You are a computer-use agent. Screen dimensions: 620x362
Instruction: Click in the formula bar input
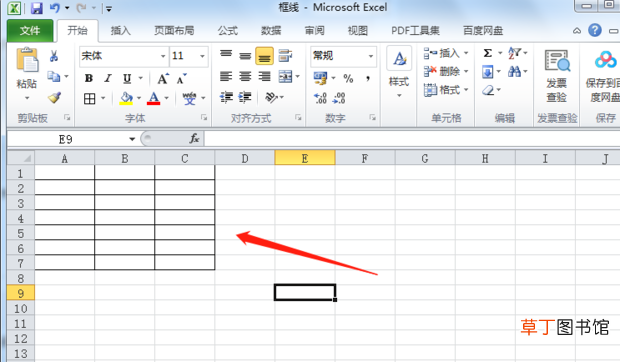click(412, 139)
